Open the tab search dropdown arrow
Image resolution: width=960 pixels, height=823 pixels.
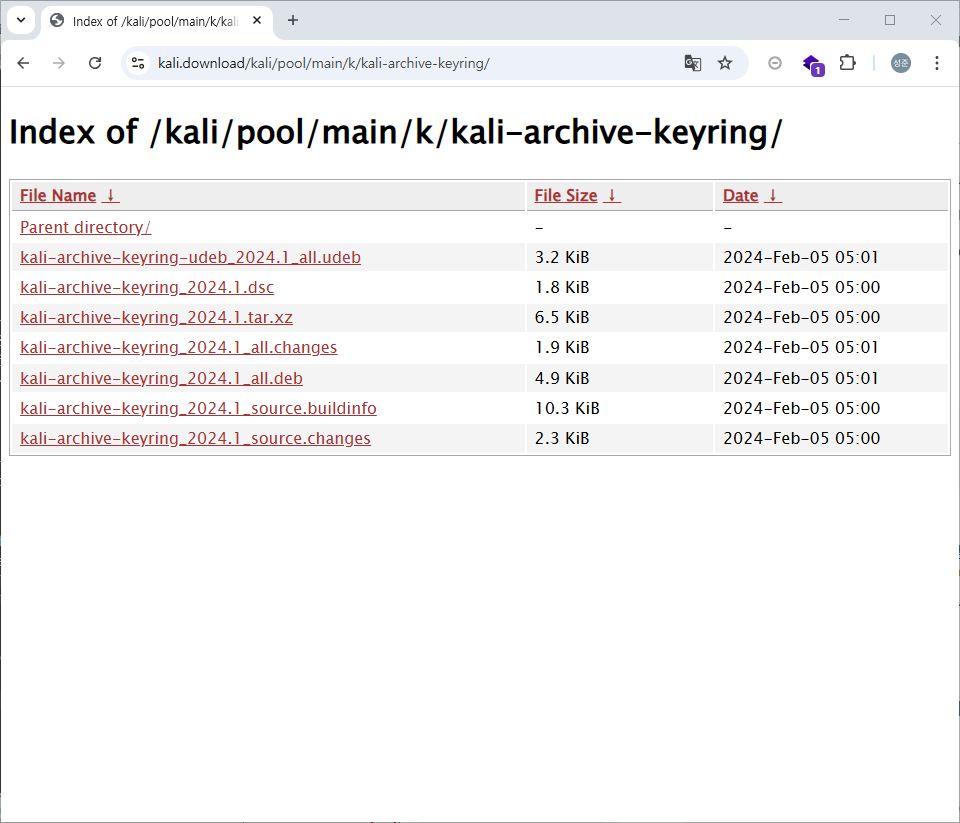21,20
